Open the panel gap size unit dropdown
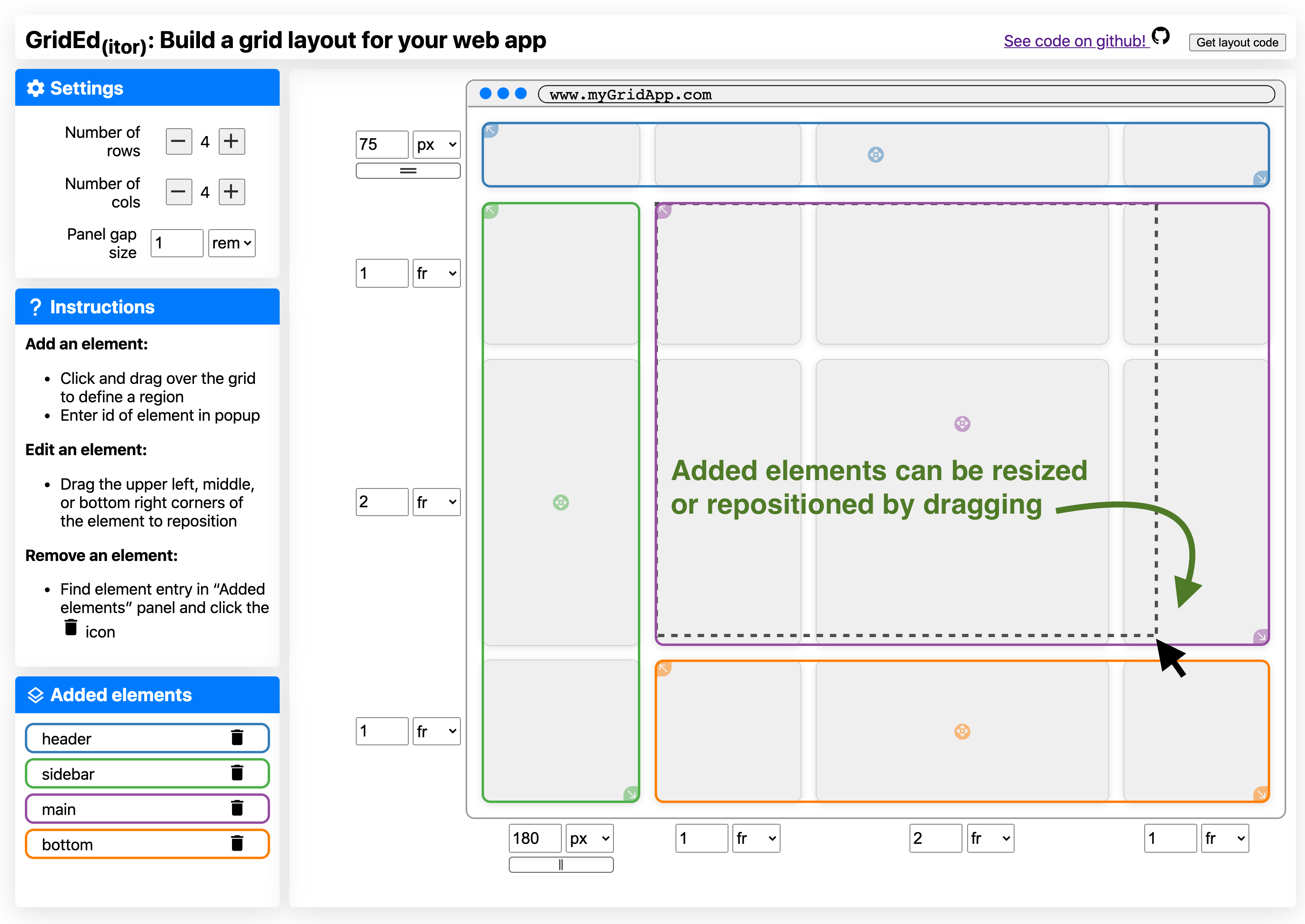Viewport: 1305px width, 924px height. pos(232,244)
